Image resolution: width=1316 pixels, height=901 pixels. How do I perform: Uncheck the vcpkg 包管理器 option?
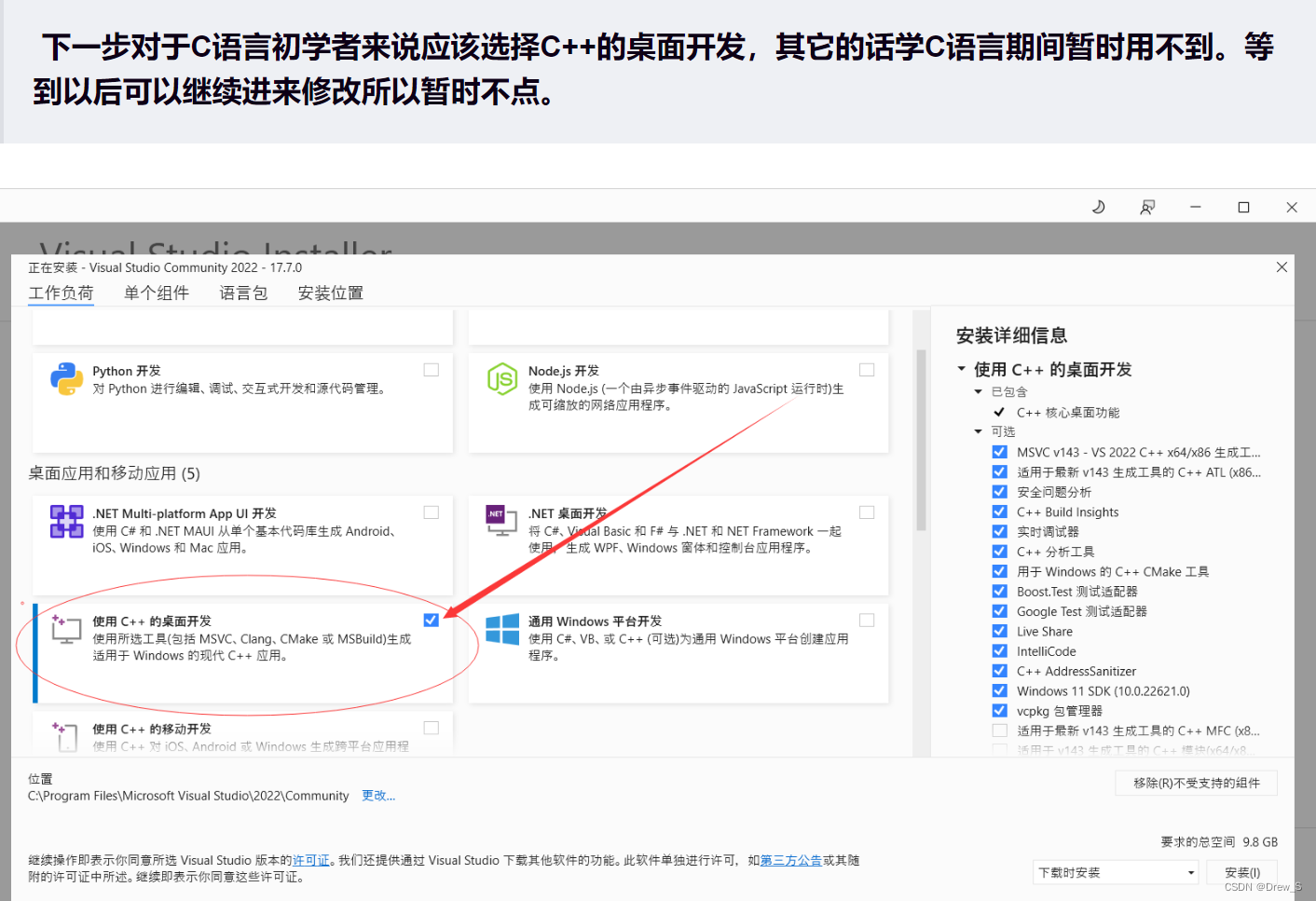tap(1000, 710)
